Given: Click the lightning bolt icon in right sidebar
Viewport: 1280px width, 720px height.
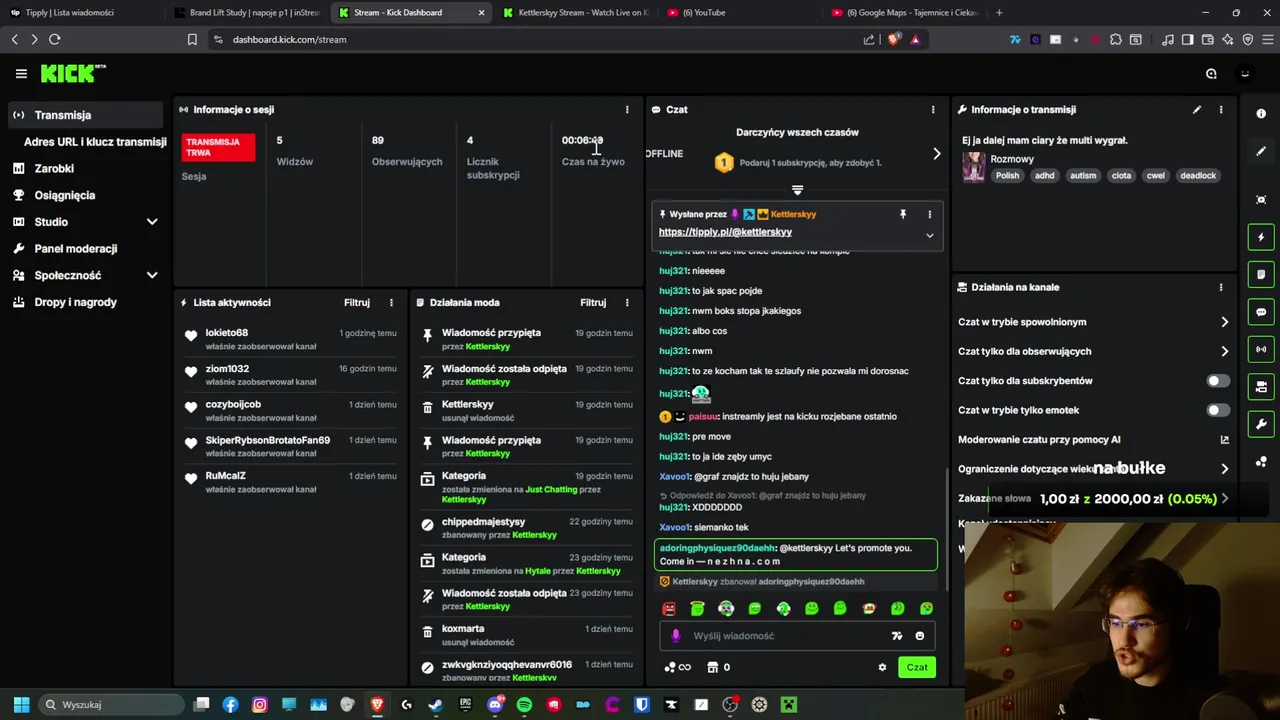Looking at the screenshot, I should 1261,238.
